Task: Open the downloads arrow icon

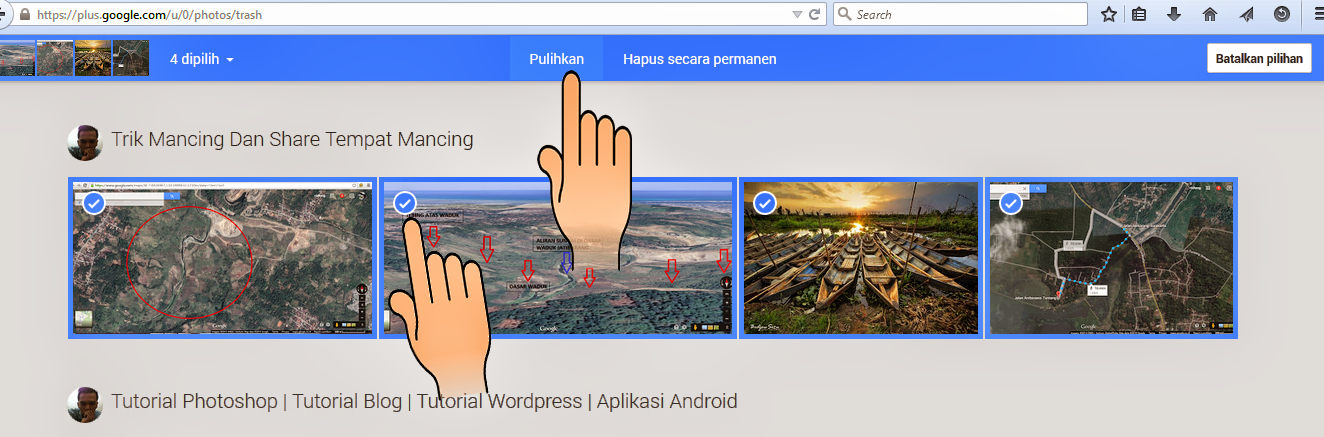Action: (1175, 15)
